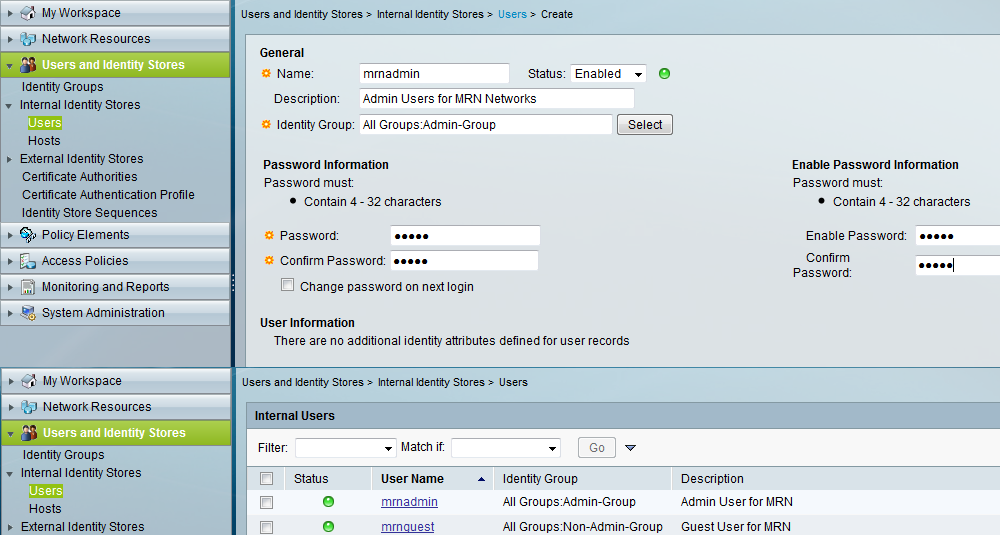Open the Status dropdown showing Enabled
The height and width of the screenshot is (544, 1000).
(x=608, y=74)
